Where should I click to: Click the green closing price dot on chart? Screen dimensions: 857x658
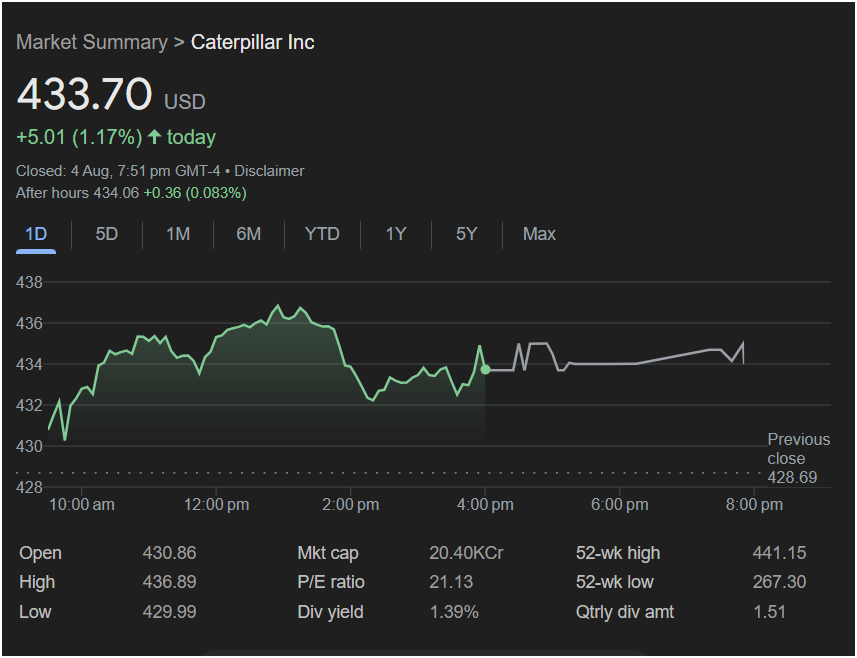point(485,369)
